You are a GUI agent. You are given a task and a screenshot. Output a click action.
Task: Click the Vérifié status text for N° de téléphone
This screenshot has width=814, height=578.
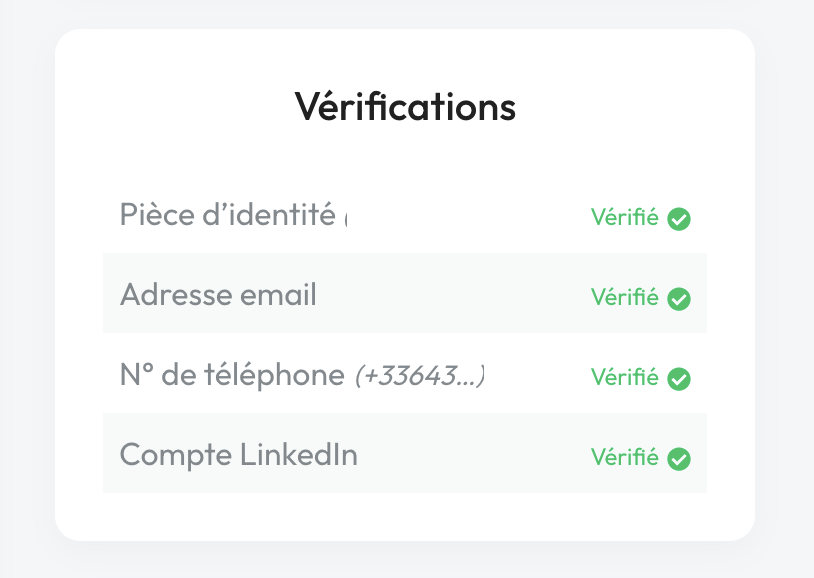coord(624,377)
